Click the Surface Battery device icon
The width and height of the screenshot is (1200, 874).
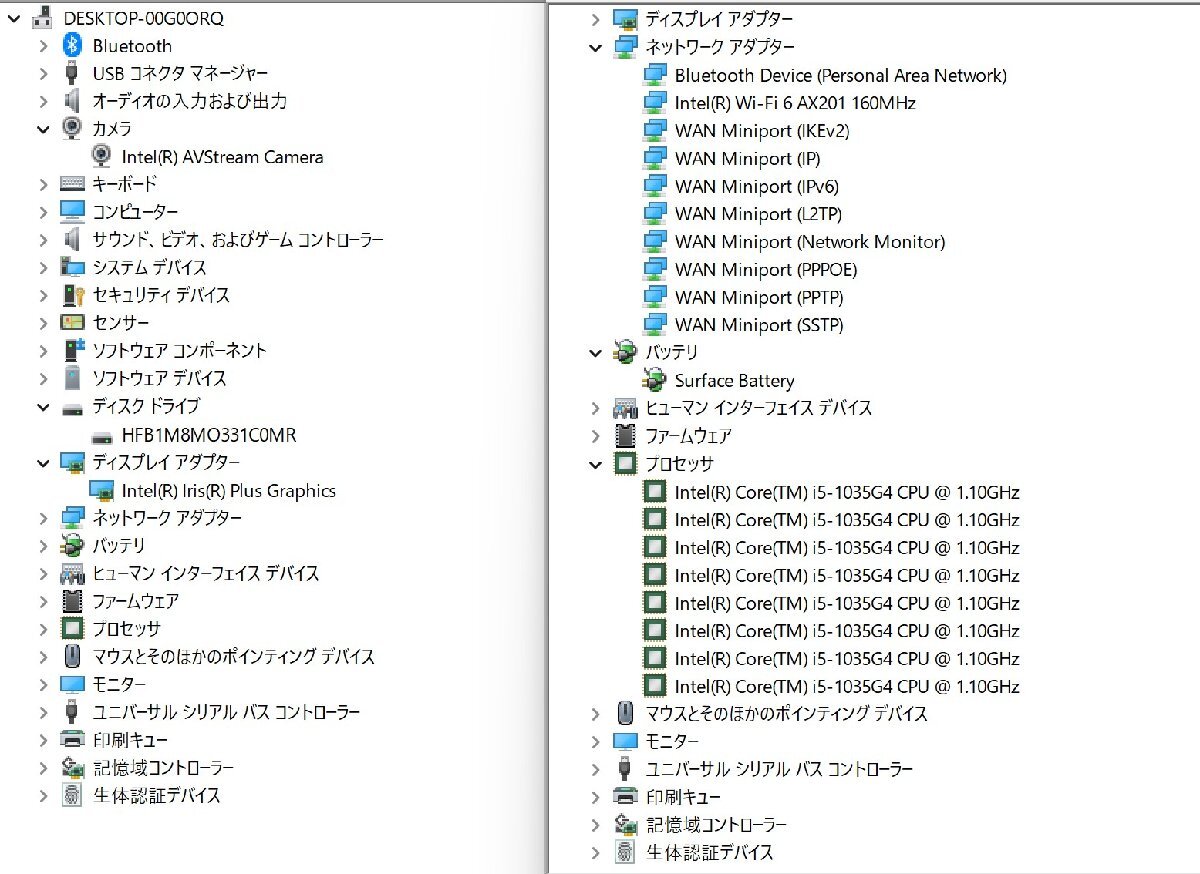point(655,380)
